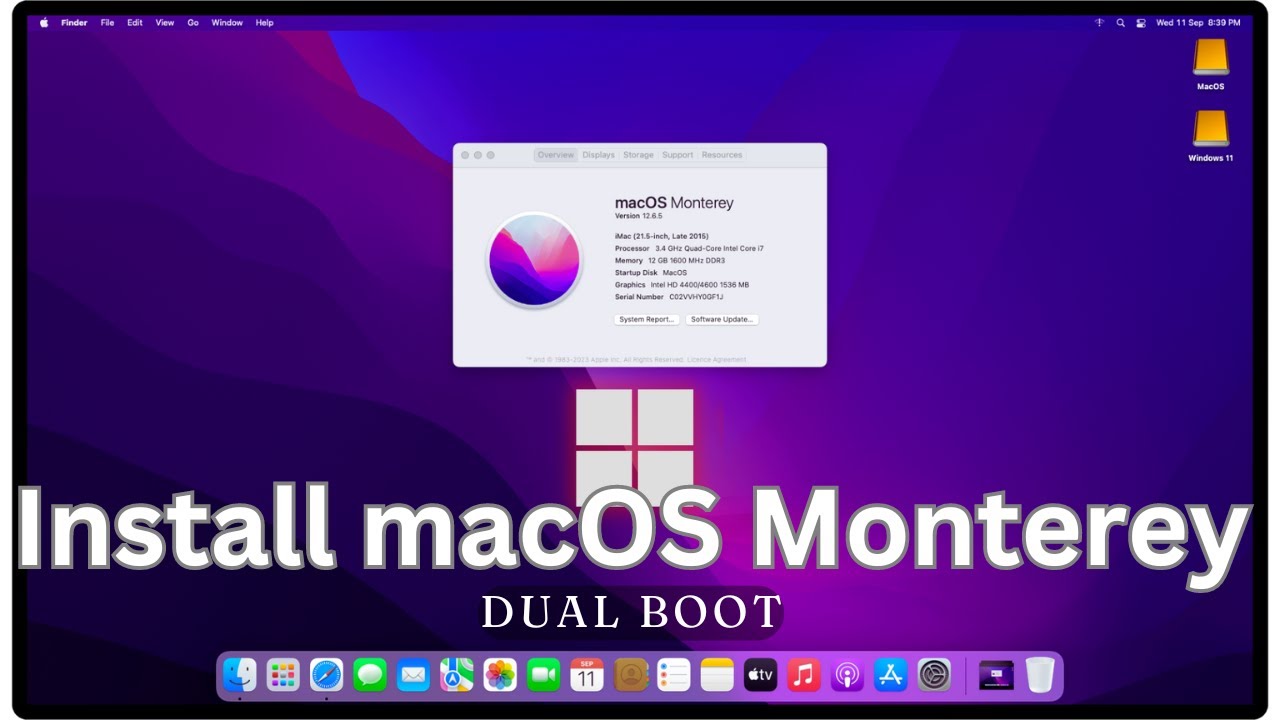Switch to the Displays tab
The height and width of the screenshot is (720, 1280).
[x=598, y=155]
